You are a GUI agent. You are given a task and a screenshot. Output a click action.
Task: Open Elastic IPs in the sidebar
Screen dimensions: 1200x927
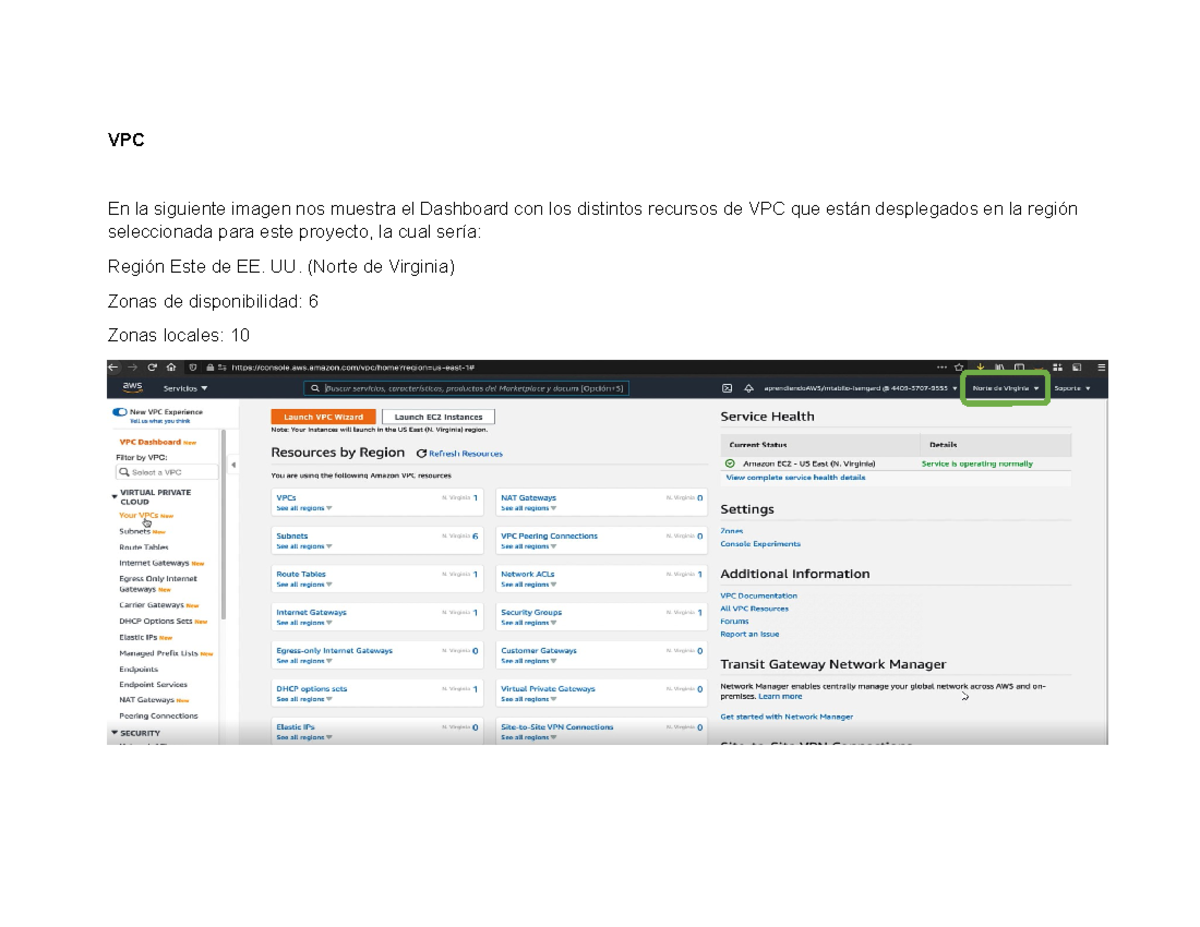[x=138, y=637]
